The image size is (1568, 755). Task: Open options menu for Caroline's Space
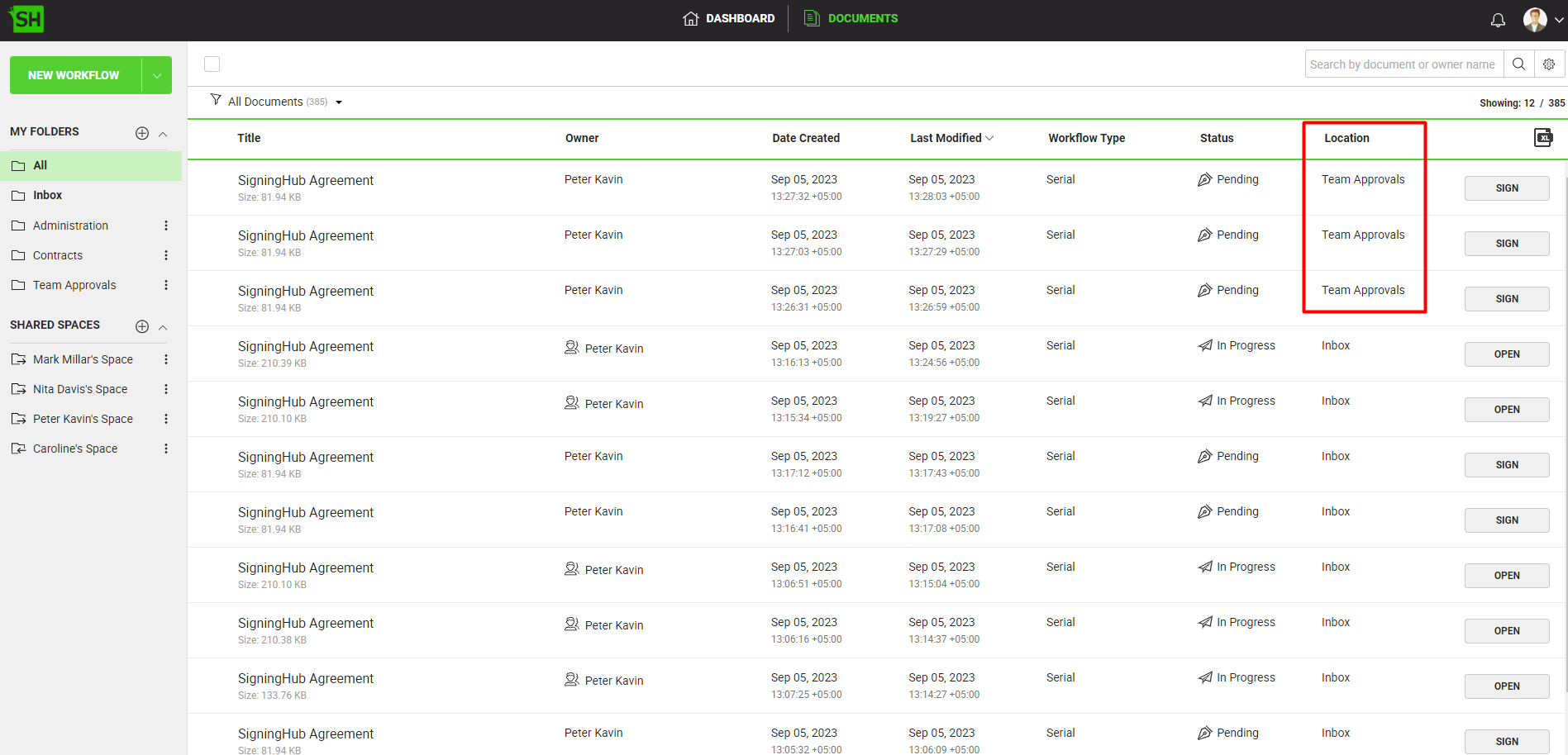click(166, 449)
